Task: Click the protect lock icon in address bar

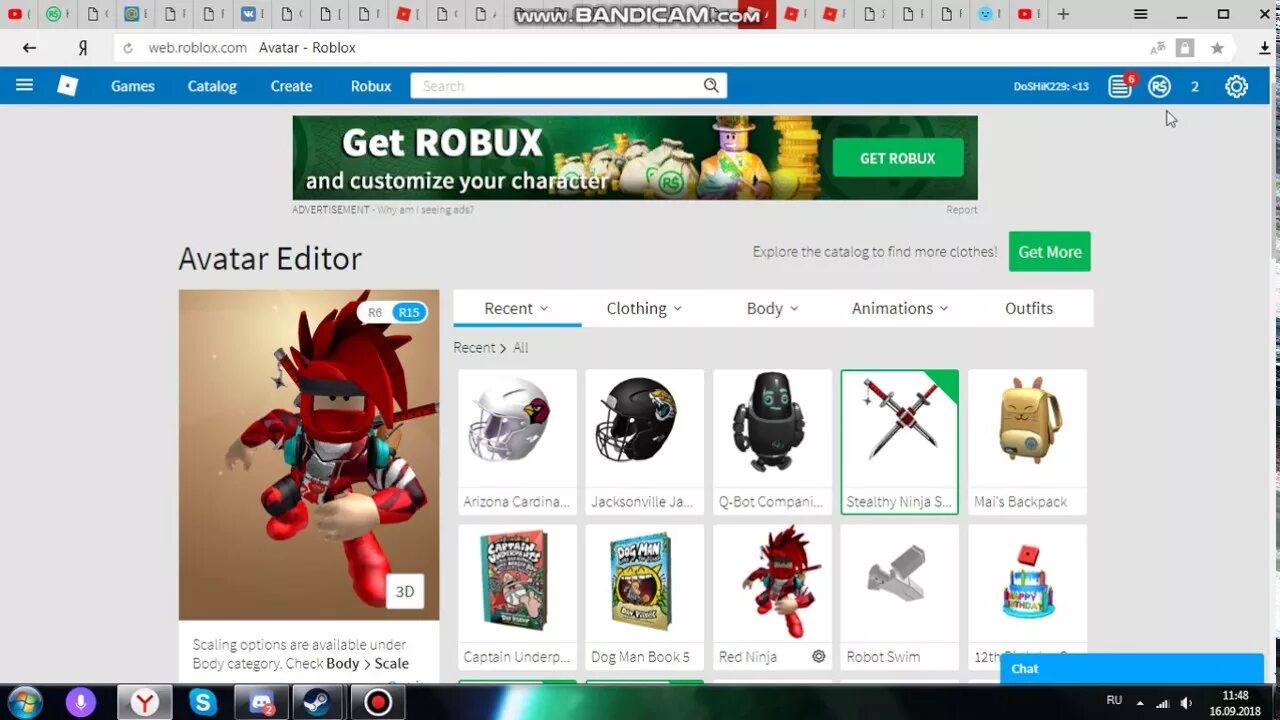Action: pos(1185,48)
